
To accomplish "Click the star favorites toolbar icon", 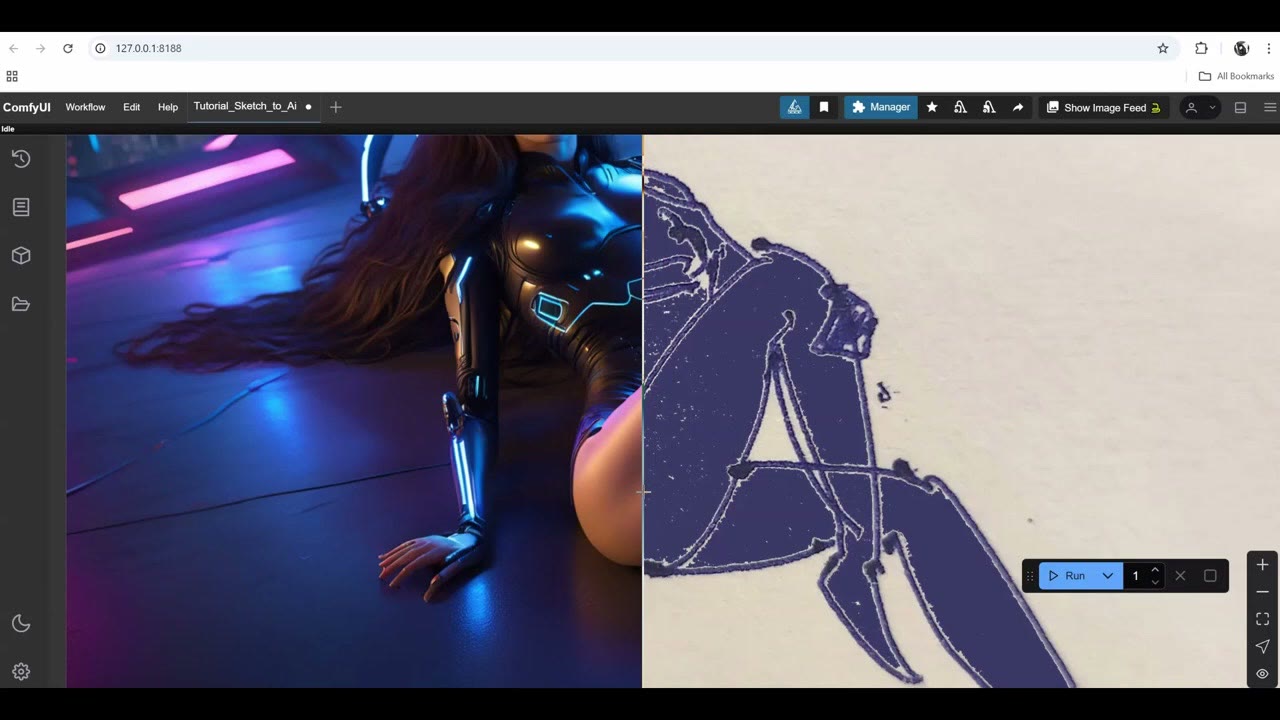I will coord(932,107).
